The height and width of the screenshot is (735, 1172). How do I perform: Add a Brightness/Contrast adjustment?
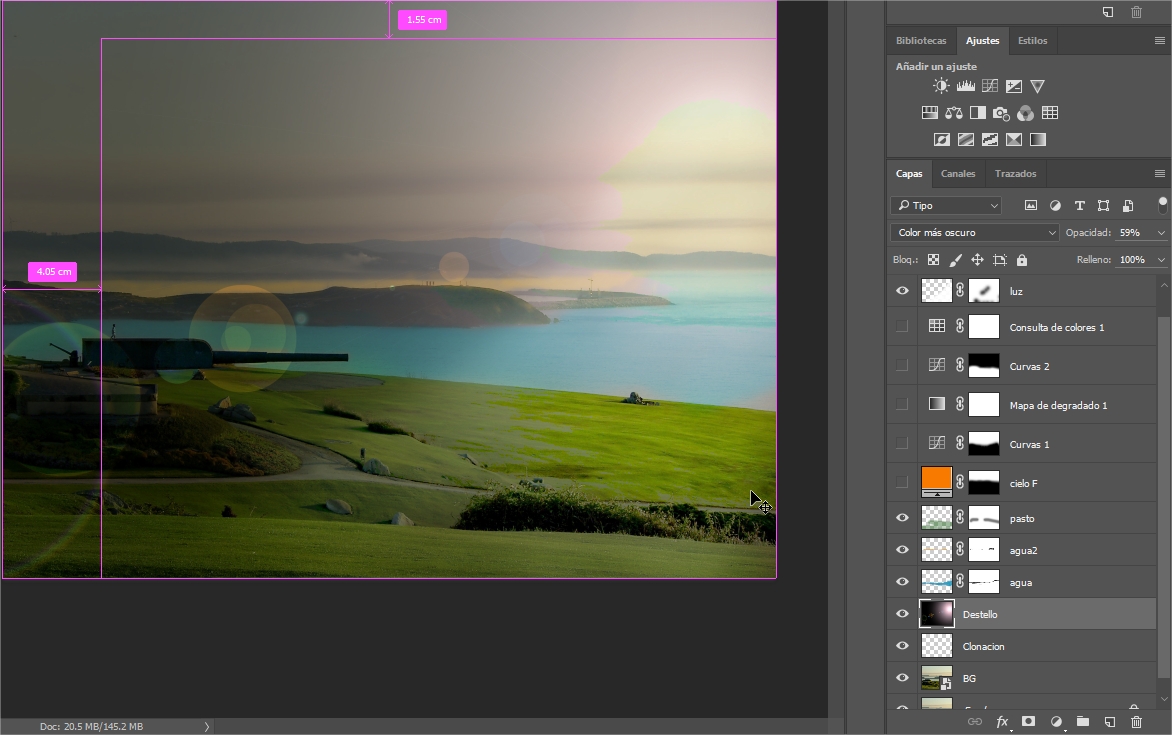tap(941, 86)
